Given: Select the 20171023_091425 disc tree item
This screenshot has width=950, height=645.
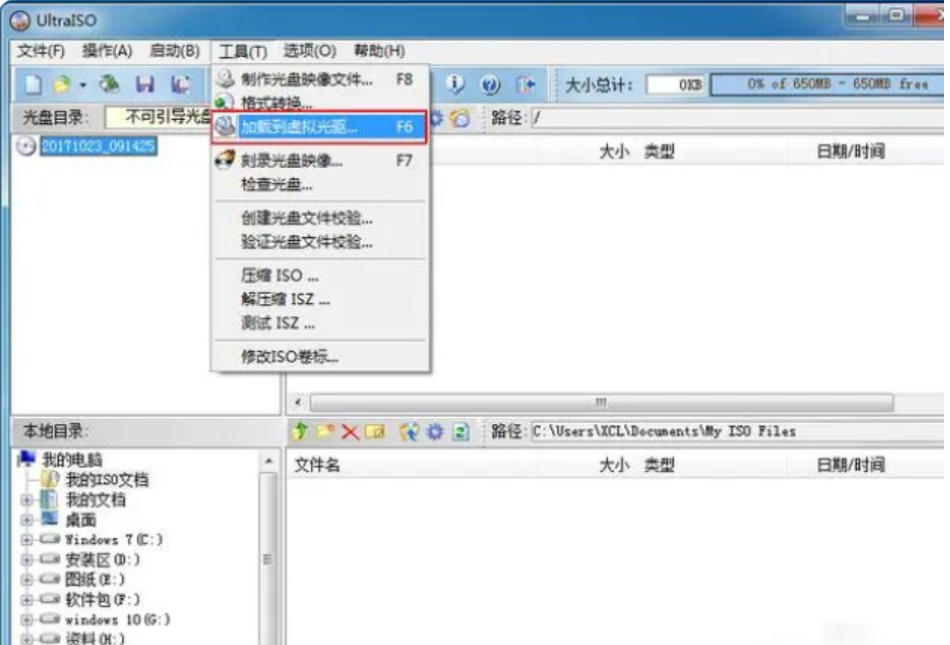Looking at the screenshot, I should 99,146.
